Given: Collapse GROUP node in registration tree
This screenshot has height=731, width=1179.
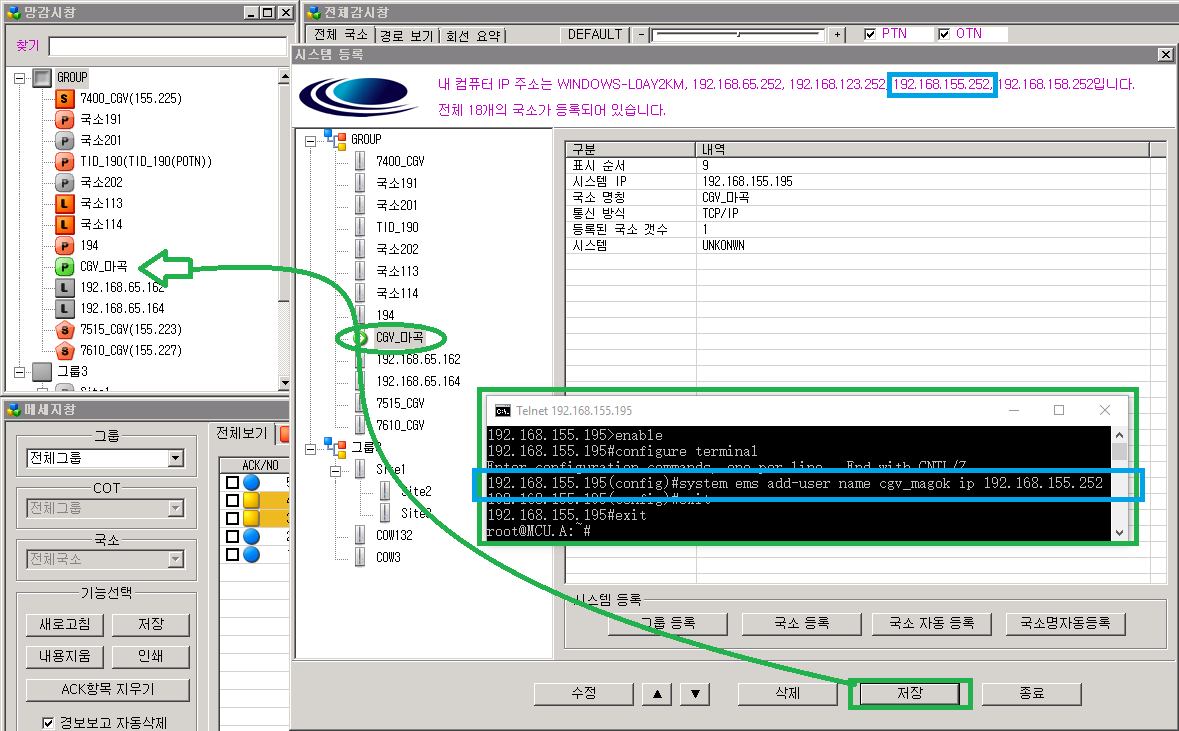Looking at the screenshot, I should (x=311, y=141).
